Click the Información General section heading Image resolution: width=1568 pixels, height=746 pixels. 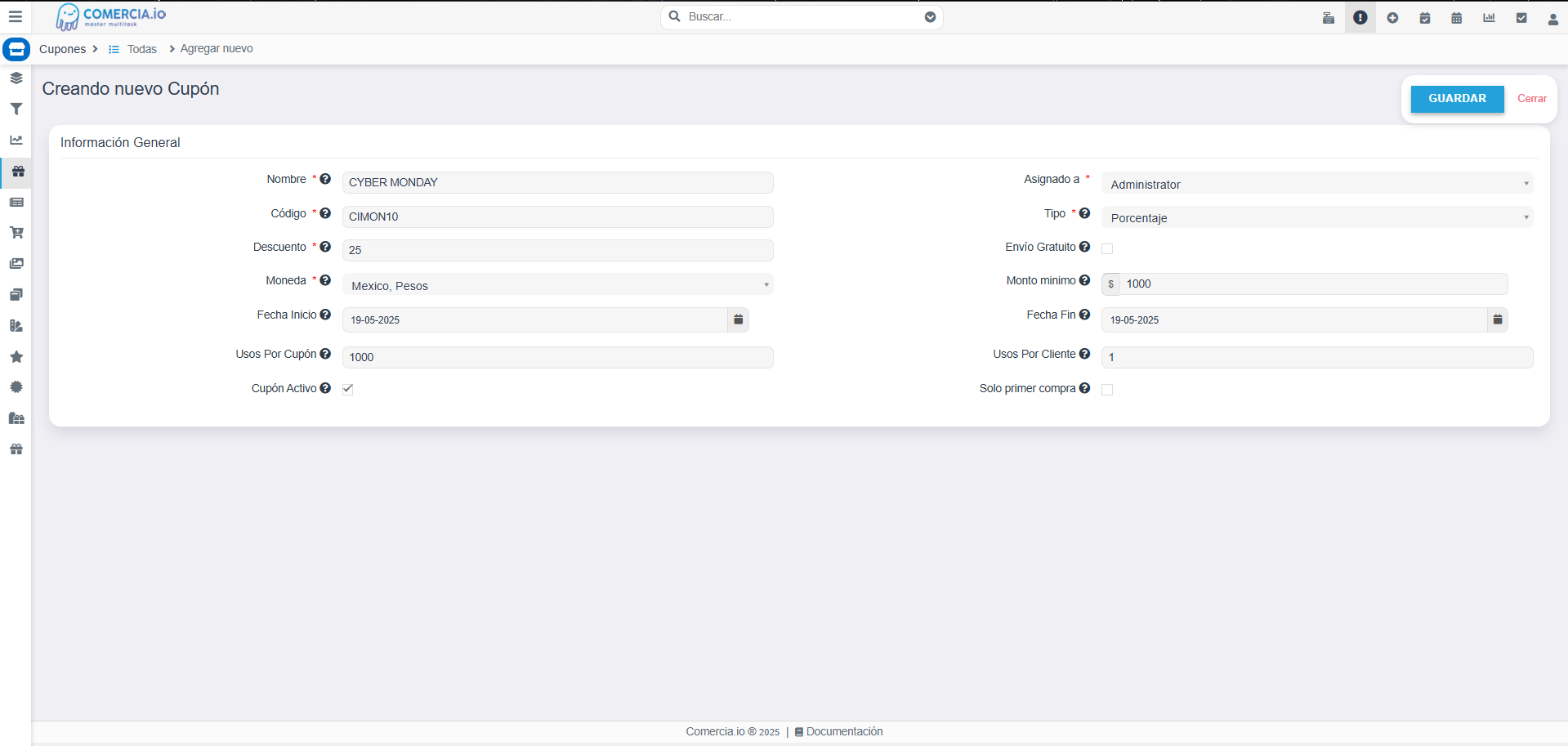(120, 142)
